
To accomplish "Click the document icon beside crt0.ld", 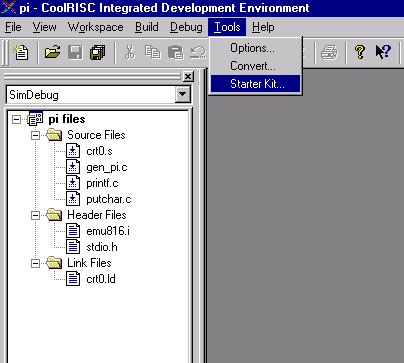I will [x=73, y=279].
